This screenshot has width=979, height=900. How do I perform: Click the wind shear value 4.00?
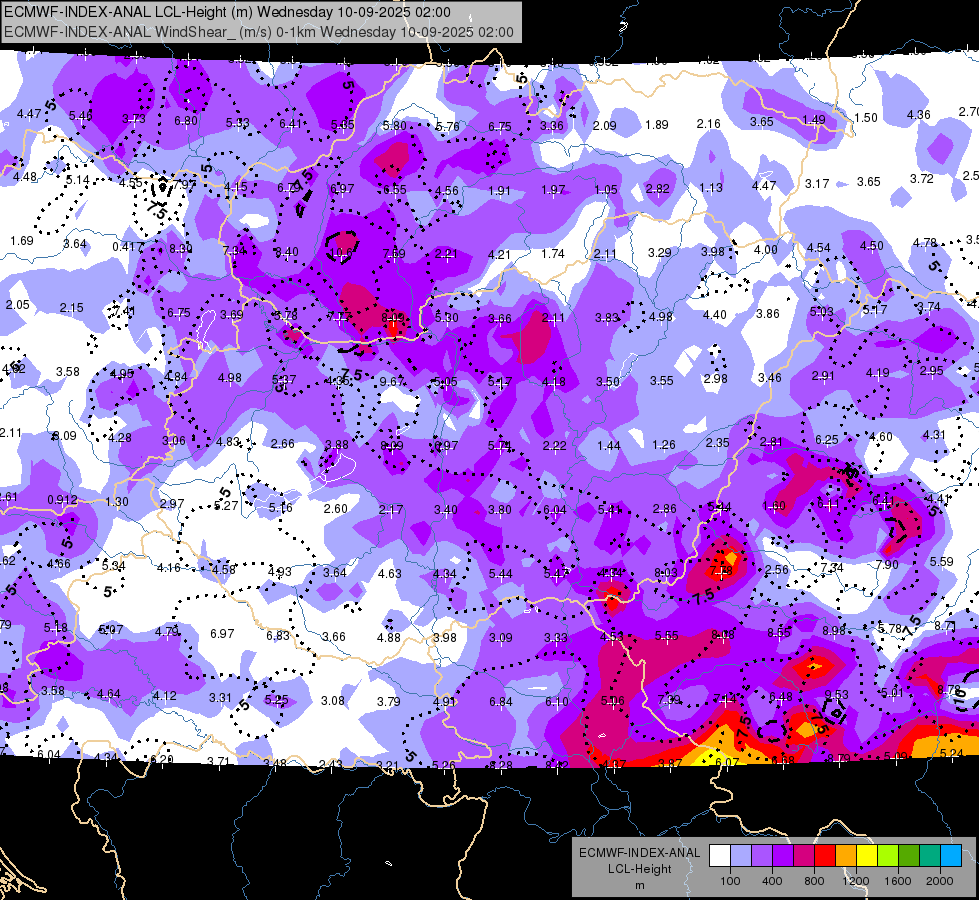coord(765,249)
